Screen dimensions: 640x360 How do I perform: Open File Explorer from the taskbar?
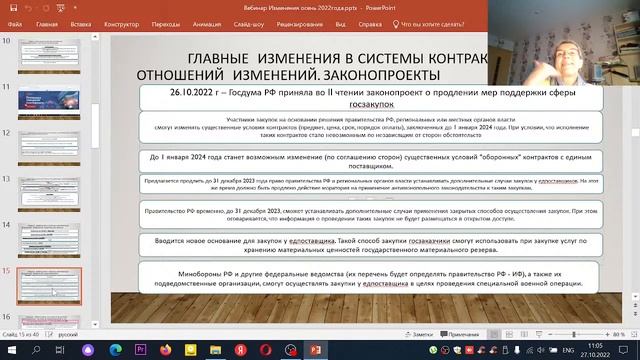[216, 350]
